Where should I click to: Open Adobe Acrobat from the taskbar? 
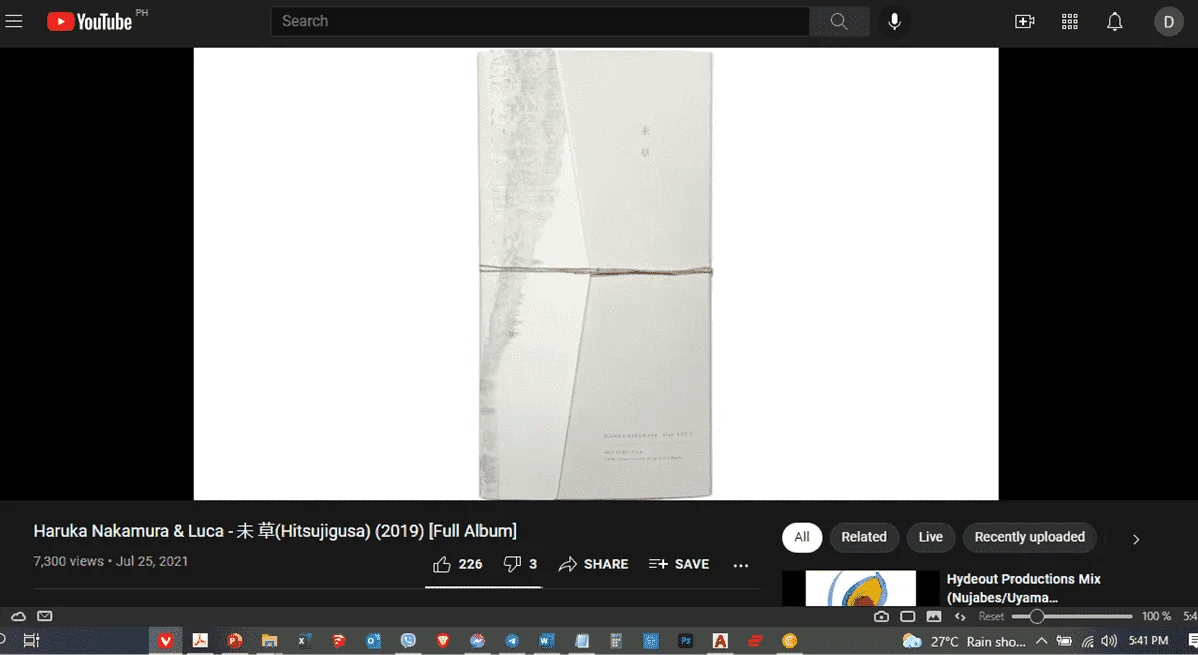(200, 640)
